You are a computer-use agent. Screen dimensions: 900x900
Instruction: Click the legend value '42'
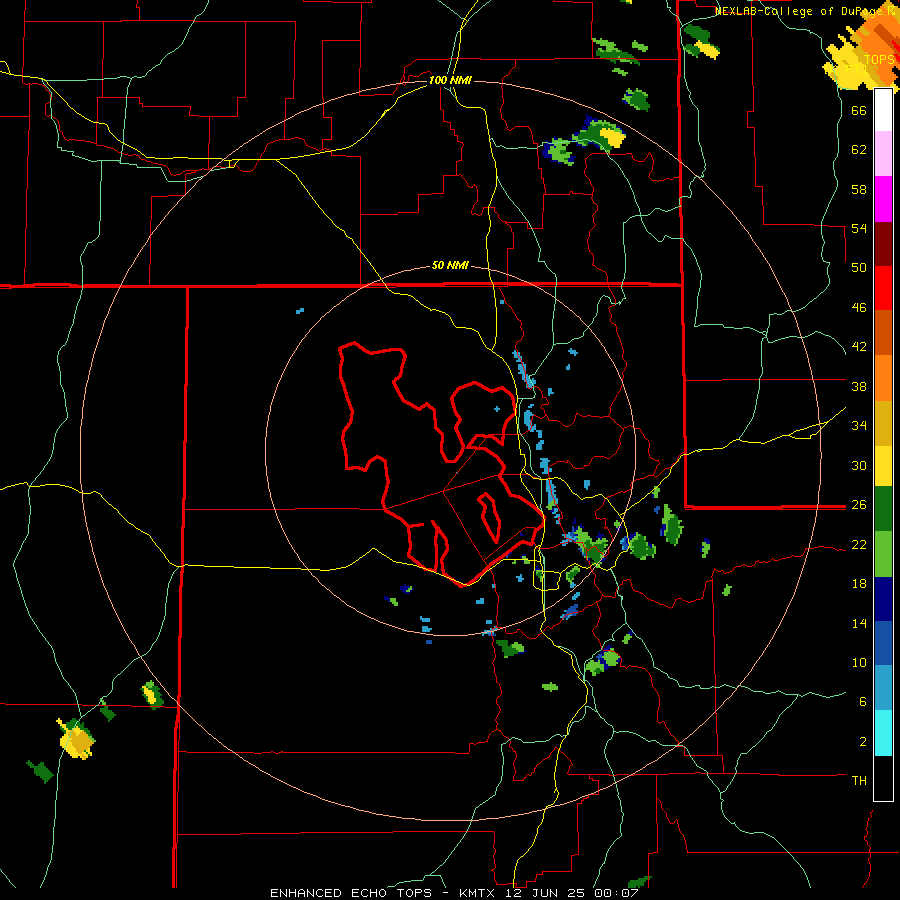[859, 347]
